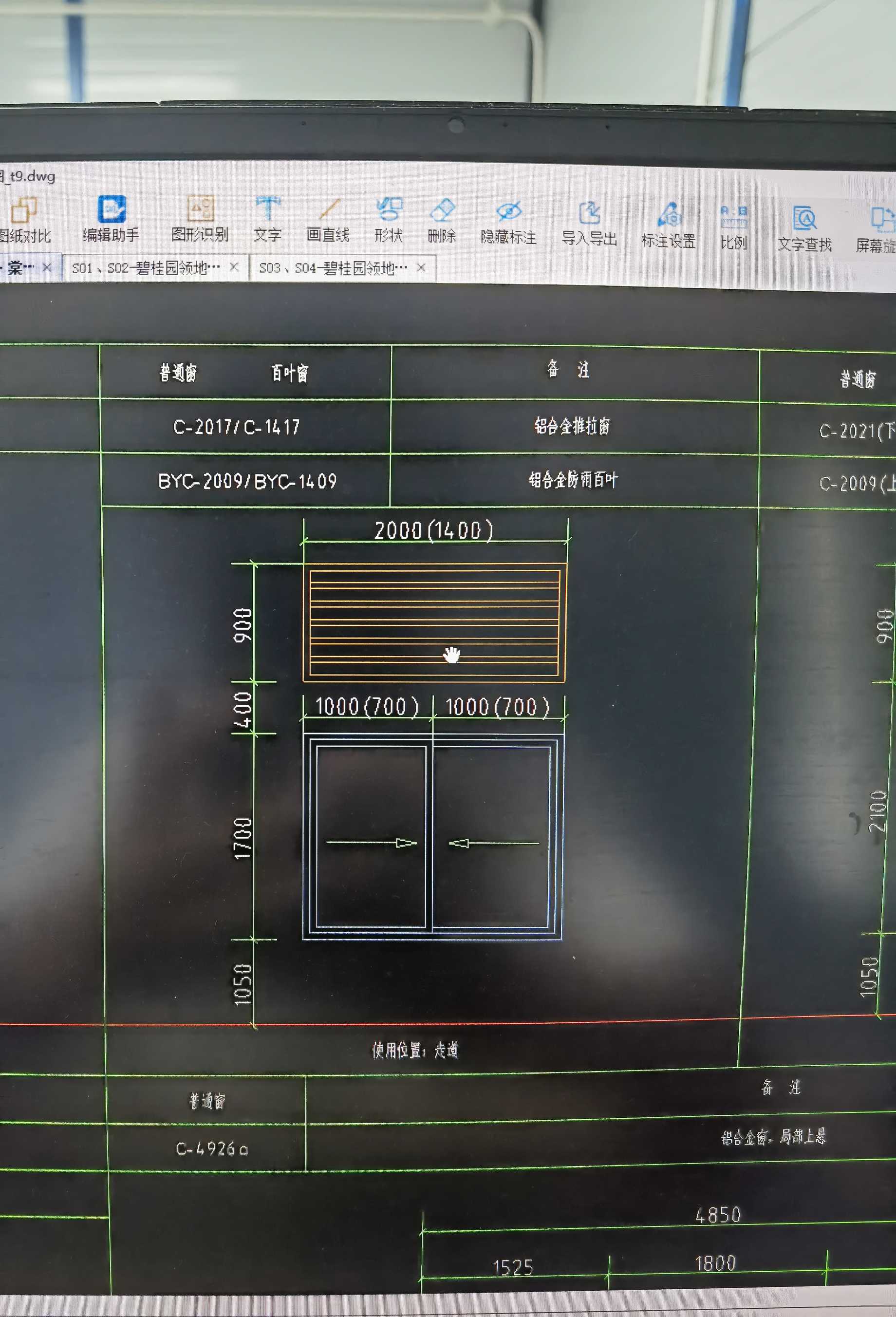The image size is (896, 1317).
Task: Open 标注设置 annotation settings
Action: tap(669, 226)
